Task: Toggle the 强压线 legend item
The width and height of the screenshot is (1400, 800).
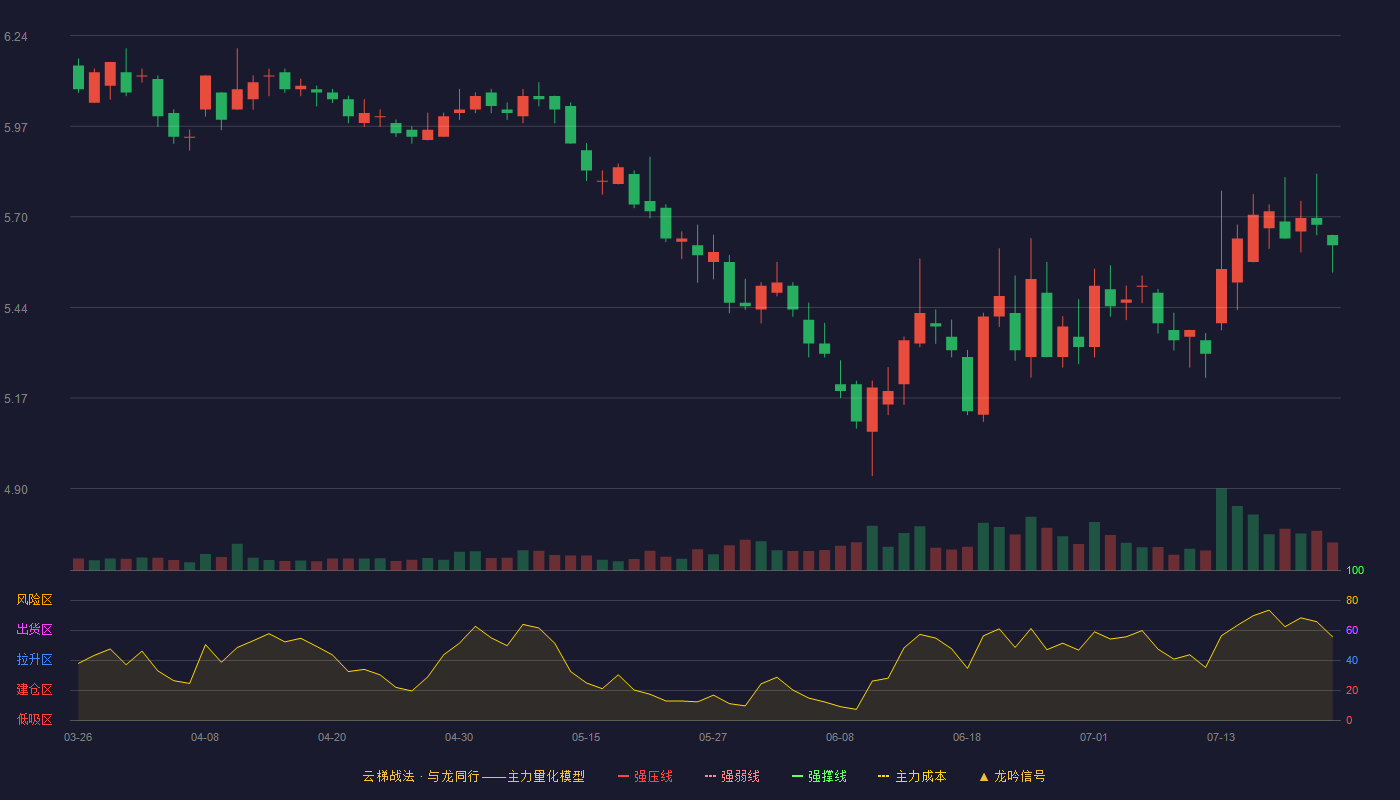Action: click(x=645, y=776)
